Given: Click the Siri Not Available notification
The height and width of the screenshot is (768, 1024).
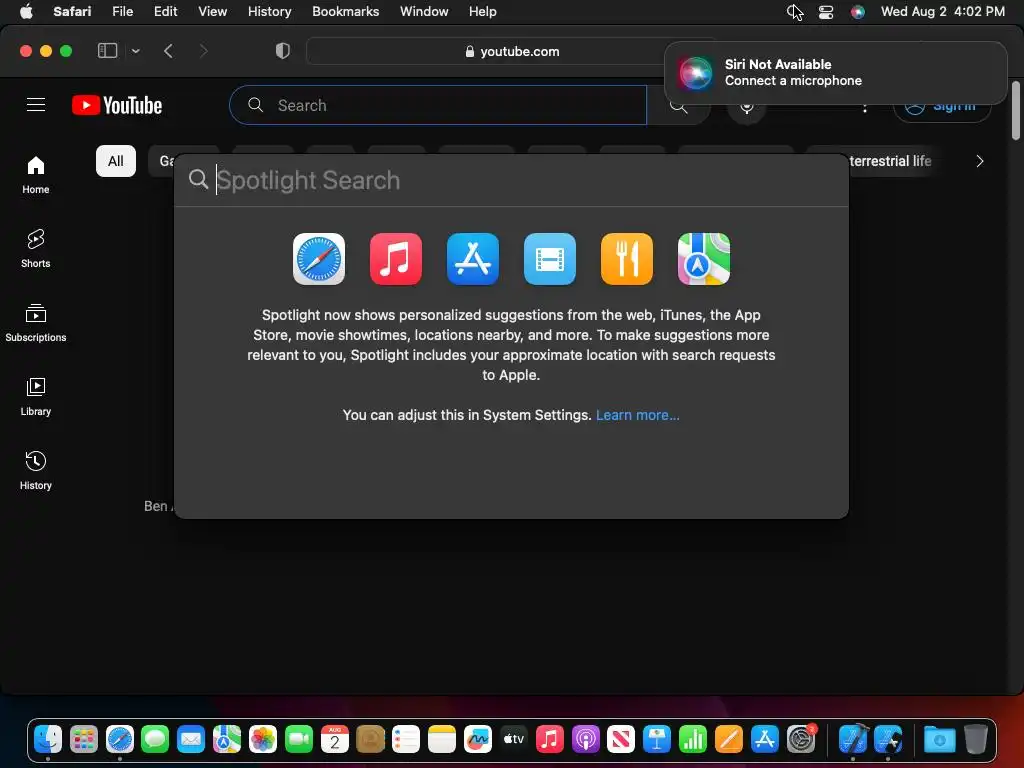Looking at the screenshot, I should pyautogui.click(x=835, y=72).
